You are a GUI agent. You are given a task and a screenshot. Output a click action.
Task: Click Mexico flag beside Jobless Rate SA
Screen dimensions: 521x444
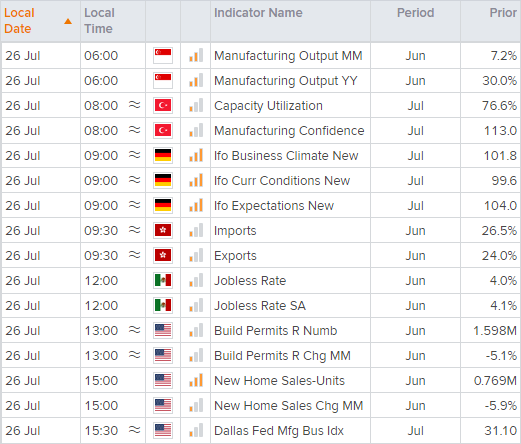point(163,305)
